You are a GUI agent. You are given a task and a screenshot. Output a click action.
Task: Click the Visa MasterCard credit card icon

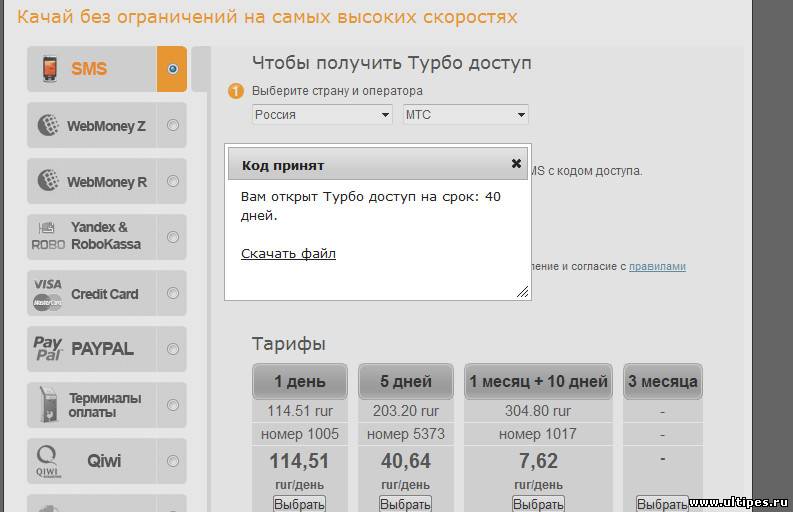(x=47, y=293)
